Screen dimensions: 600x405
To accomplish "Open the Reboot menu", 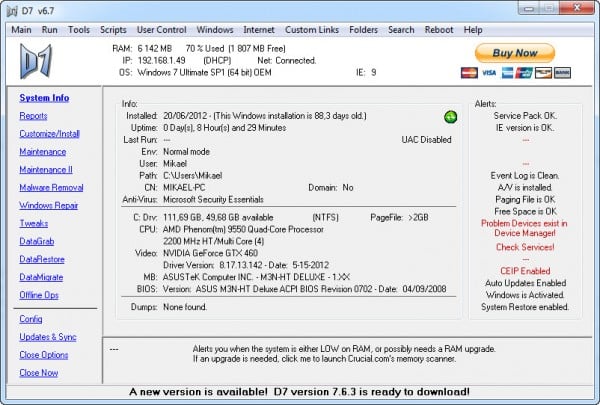I will coord(440,30).
